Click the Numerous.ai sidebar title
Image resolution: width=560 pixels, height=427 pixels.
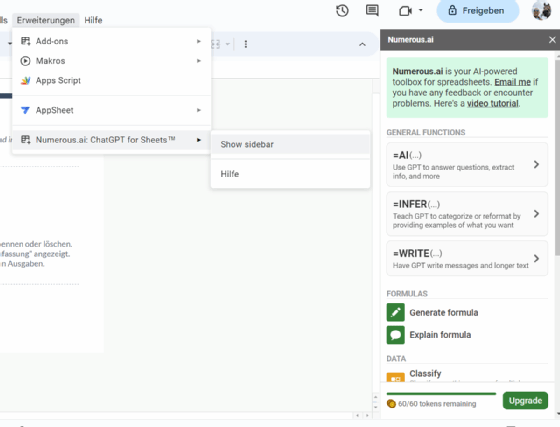410,40
